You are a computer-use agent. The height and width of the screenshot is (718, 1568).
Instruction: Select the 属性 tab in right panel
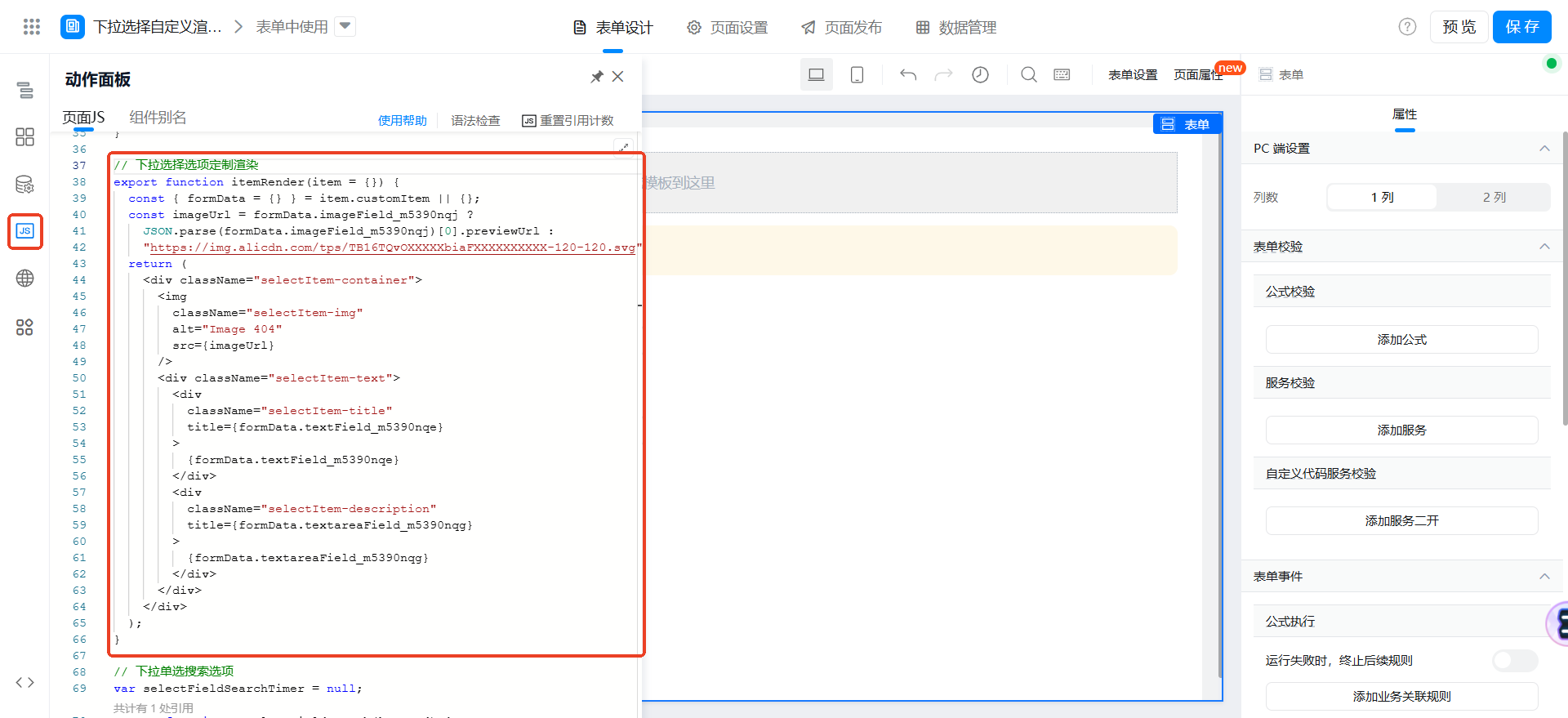click(1405, 114)
